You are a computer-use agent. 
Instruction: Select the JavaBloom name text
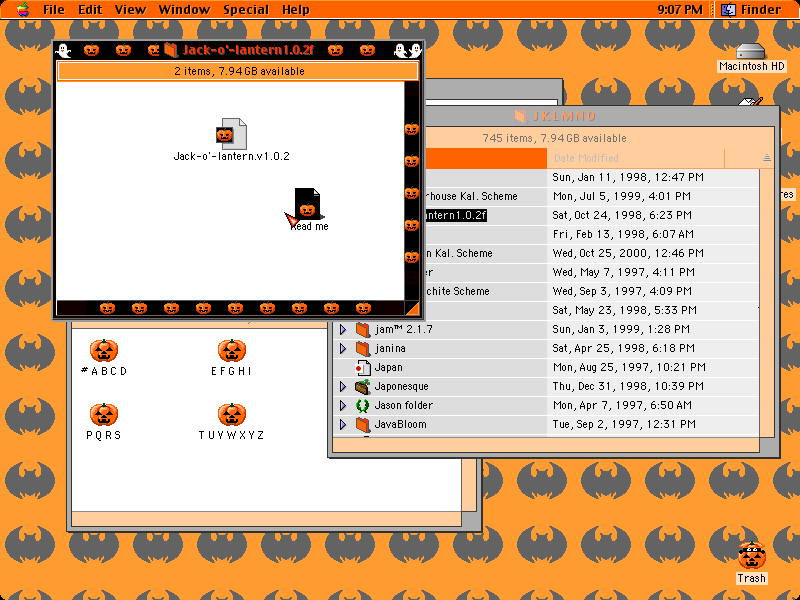coord(401,424)
